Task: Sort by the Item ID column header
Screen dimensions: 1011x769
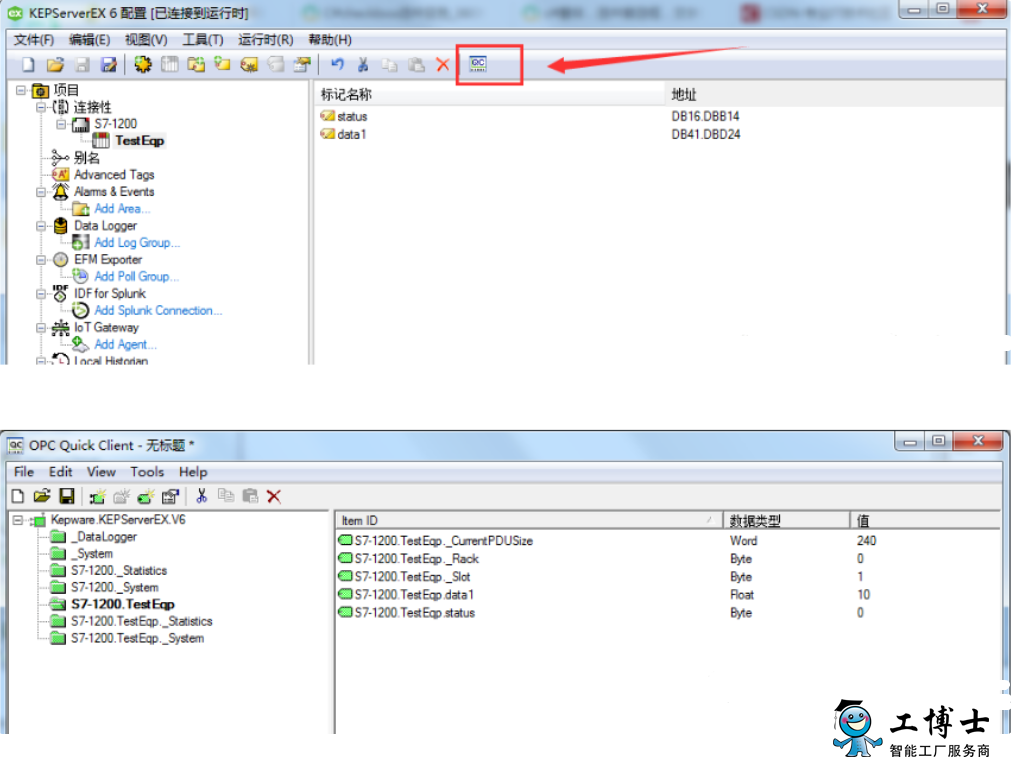Action: point(527,520)
